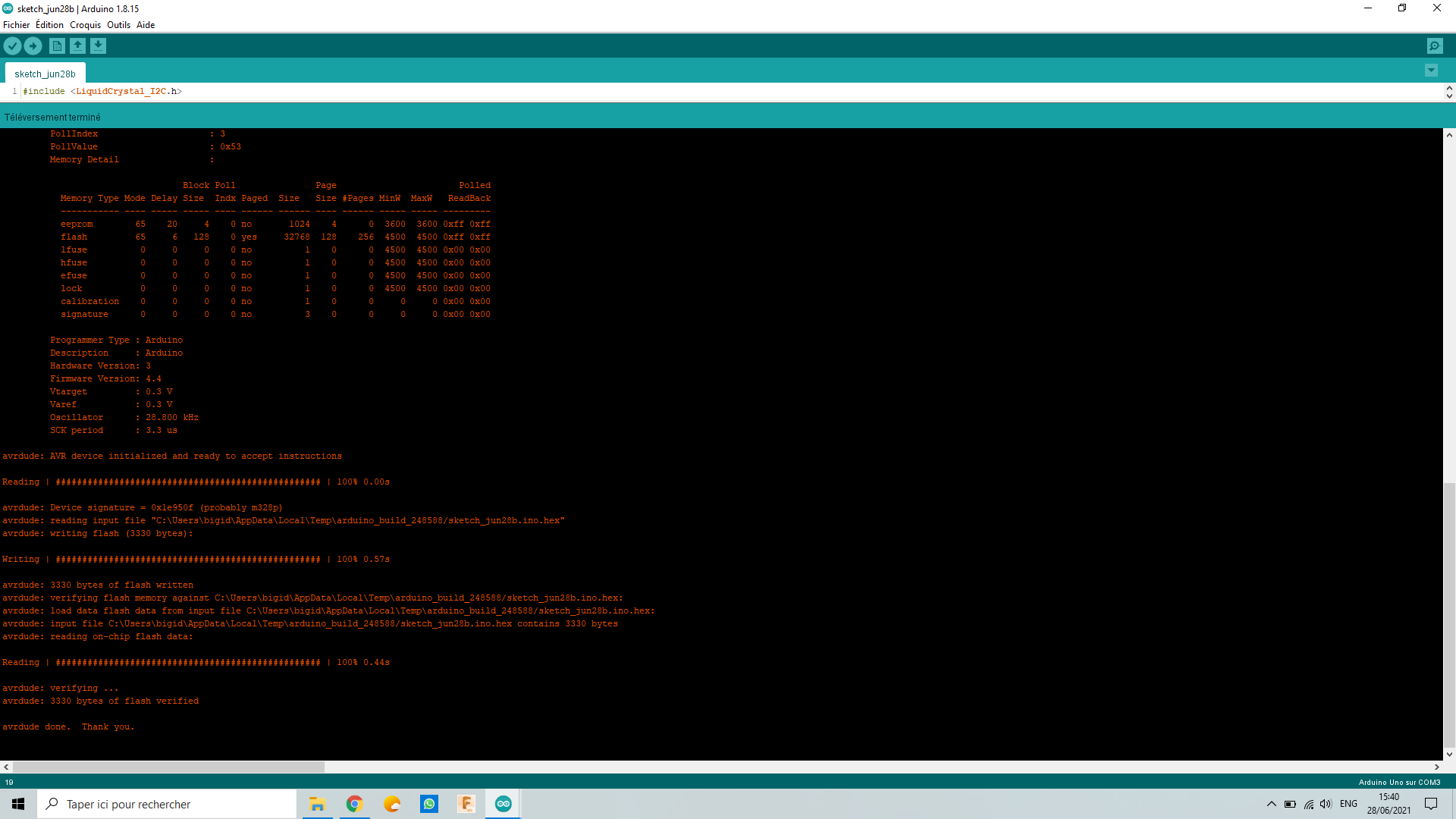
Task: Open a sketch with the Open icon
Action: click(x=77, y=46)
